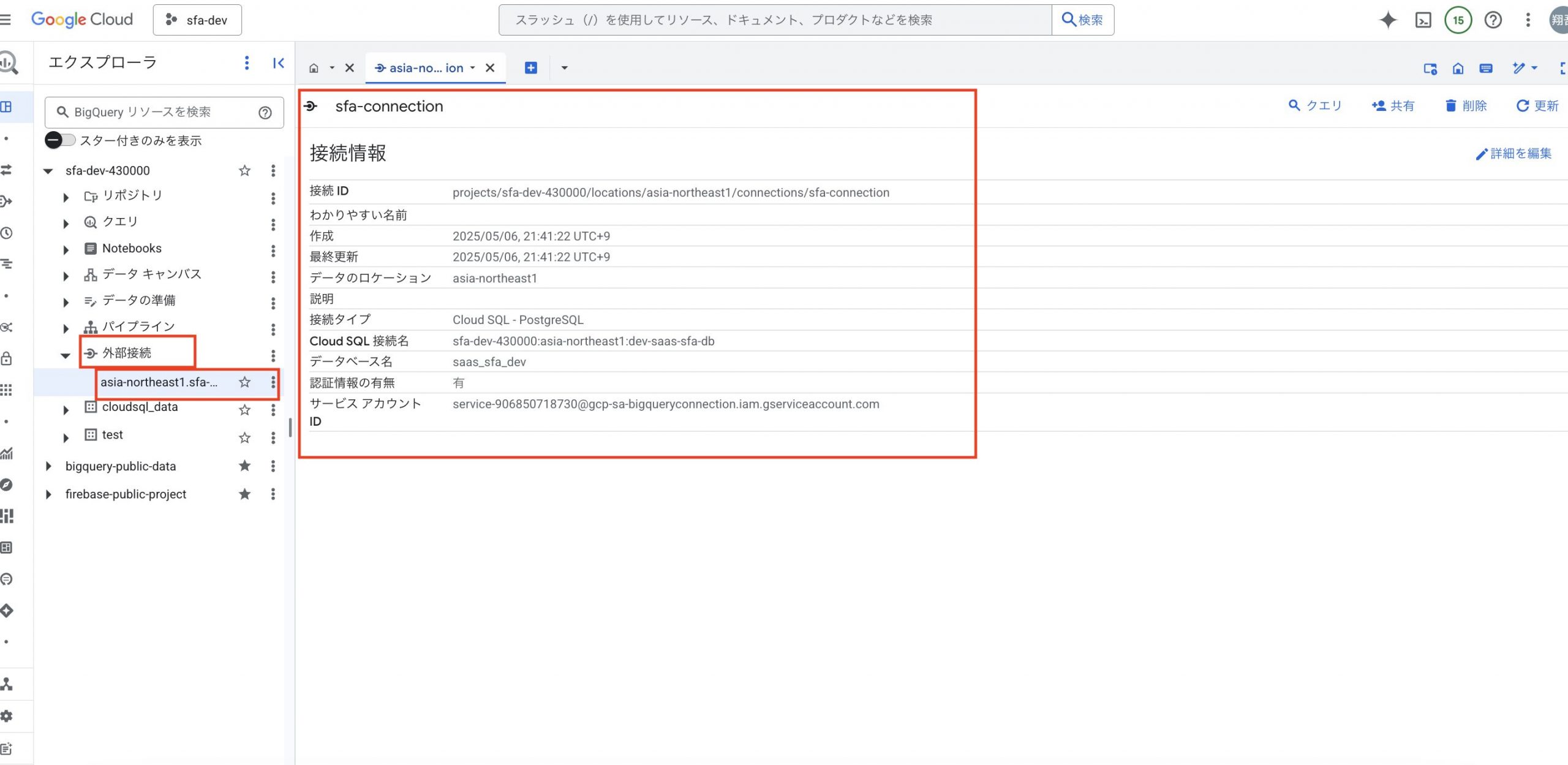This screenshot has height=765, width=1568.
Task: Open three-dot menu for Notebooks row
Action: point(273,251)
